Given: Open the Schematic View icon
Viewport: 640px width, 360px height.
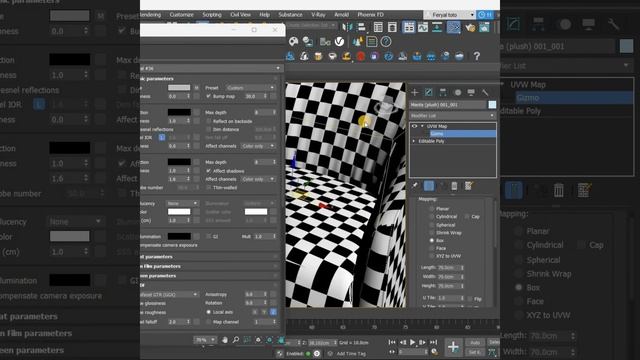Looking at the screenshot, I should click(x=437, y=27).
